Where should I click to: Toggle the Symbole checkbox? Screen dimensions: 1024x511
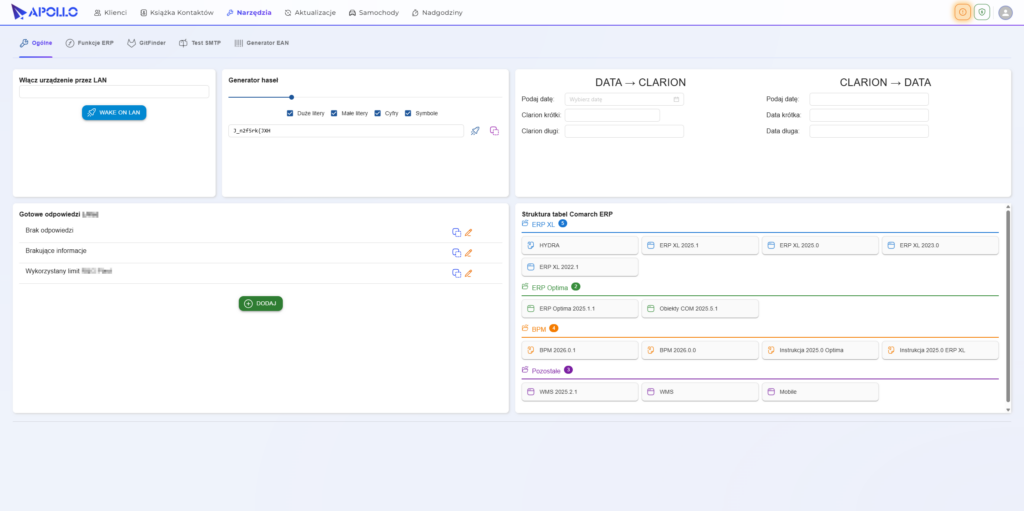(x=408, y=113)
